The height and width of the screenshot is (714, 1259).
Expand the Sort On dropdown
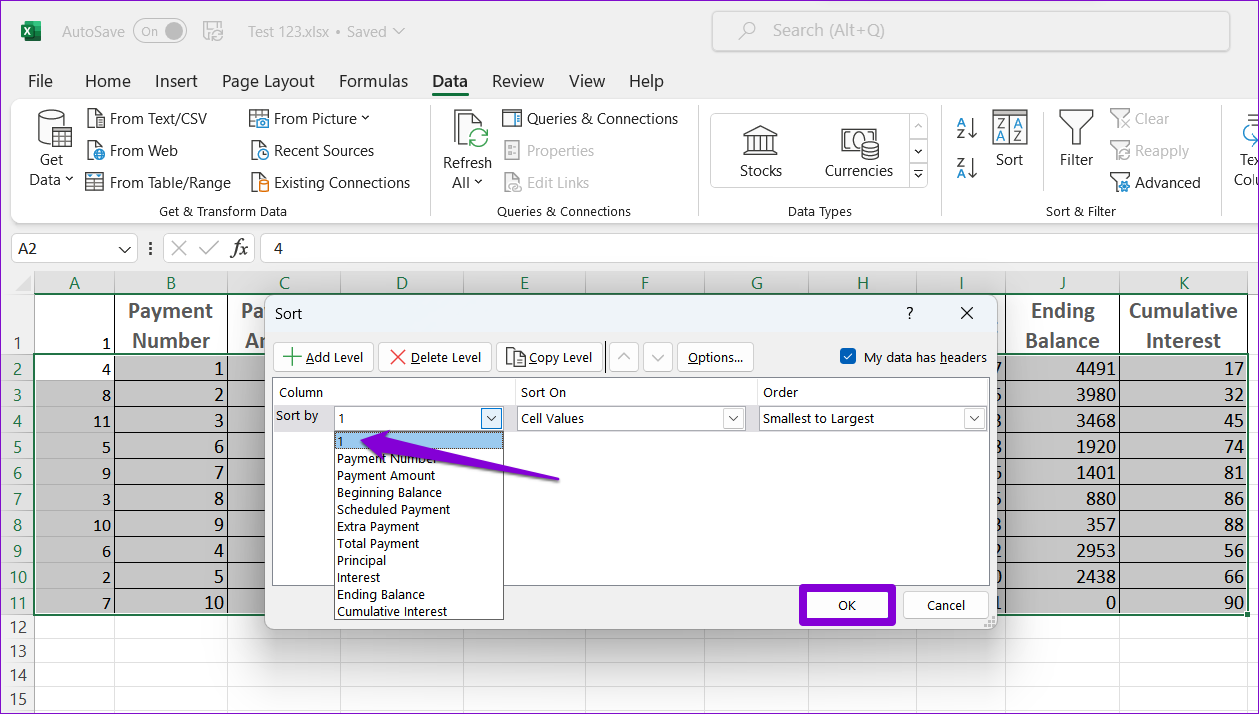(x=734, y=419)
